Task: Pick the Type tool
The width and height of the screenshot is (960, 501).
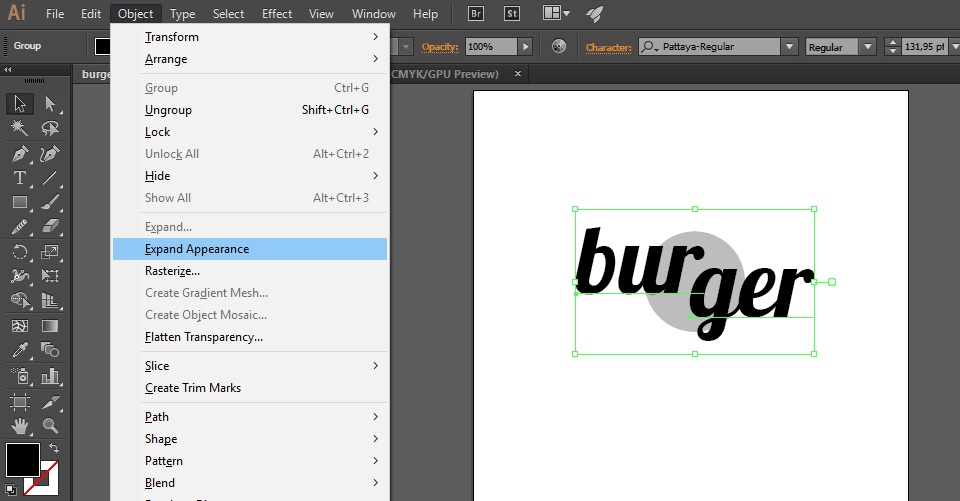Action: click(20, 178)
